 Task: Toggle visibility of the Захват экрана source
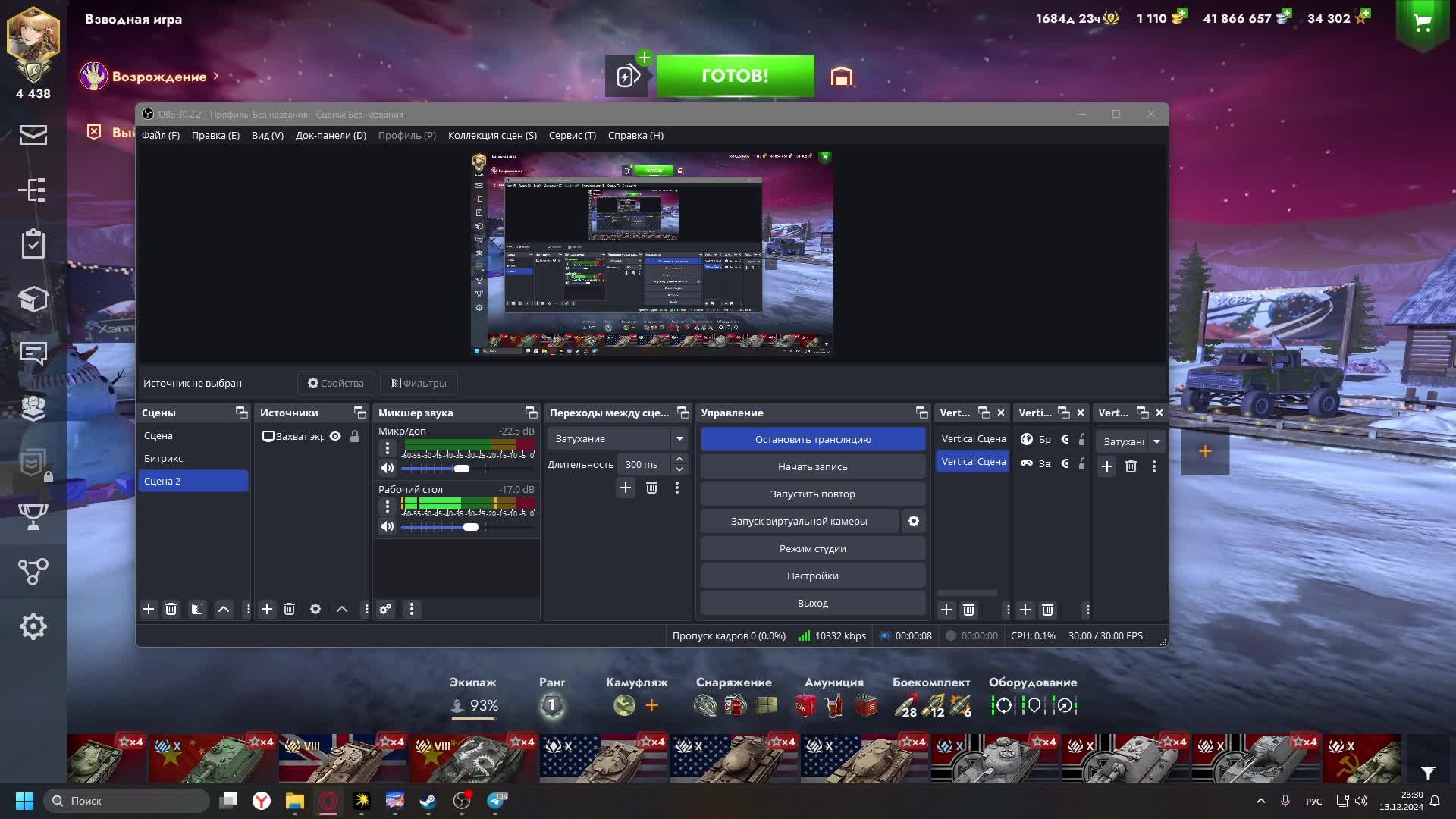click(x=335, y=436)
